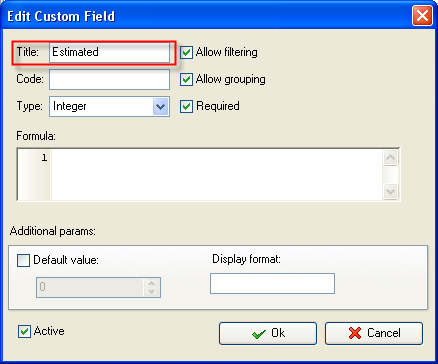This screenshot has height=364, width=438.
Task: Click the Formula scrollbar up arrow
Action: (x=390, y=158)
